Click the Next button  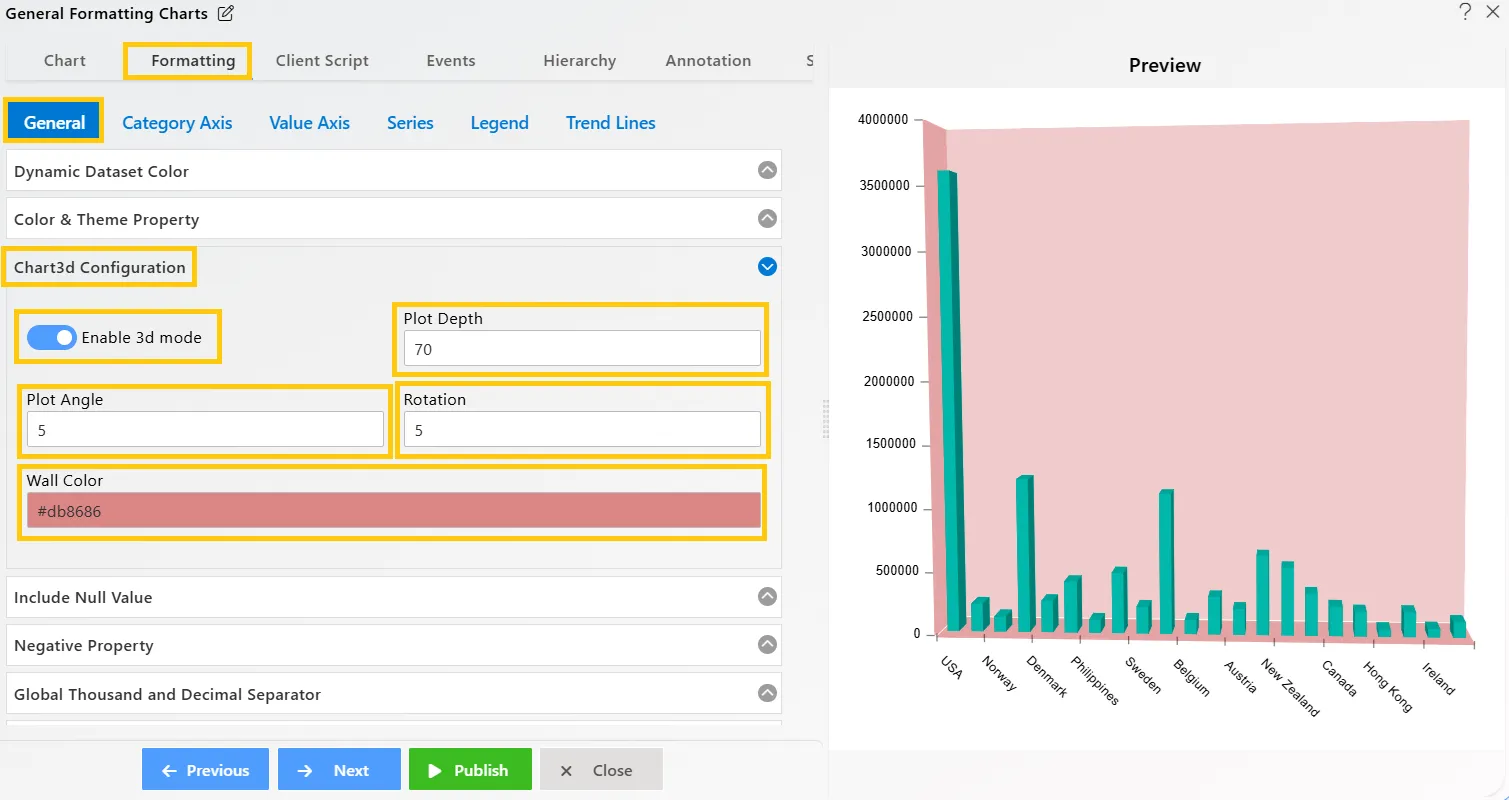click(x=339, y=770)
